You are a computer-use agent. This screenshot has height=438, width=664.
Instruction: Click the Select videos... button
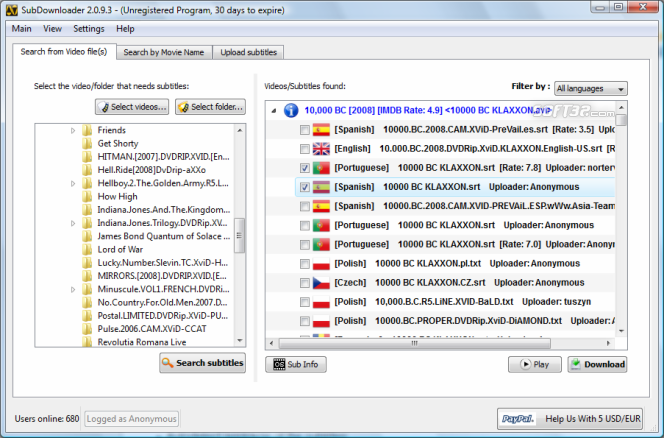(132, 107)
